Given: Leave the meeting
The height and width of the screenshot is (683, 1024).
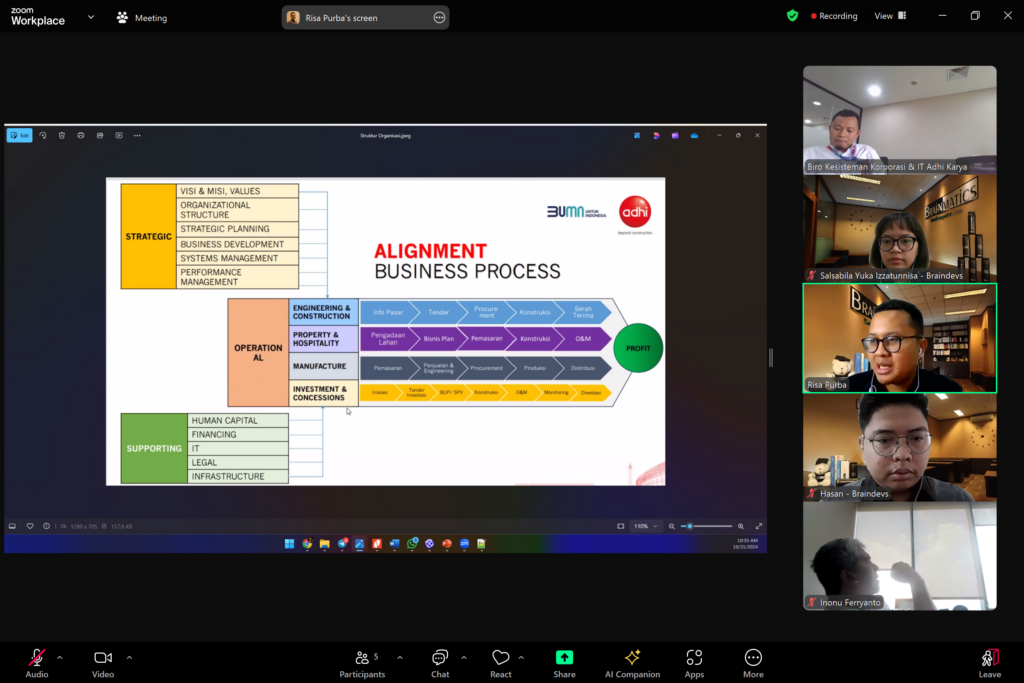Looking at the screenshot, I should coord(989,662).
